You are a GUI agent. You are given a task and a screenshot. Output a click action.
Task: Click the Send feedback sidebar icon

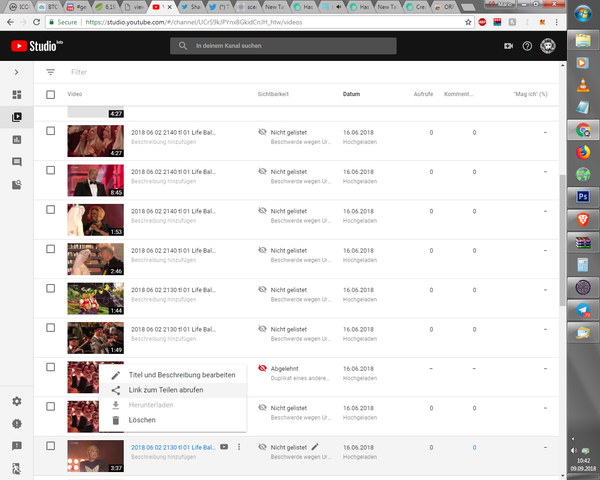click(x=17, y=446)
